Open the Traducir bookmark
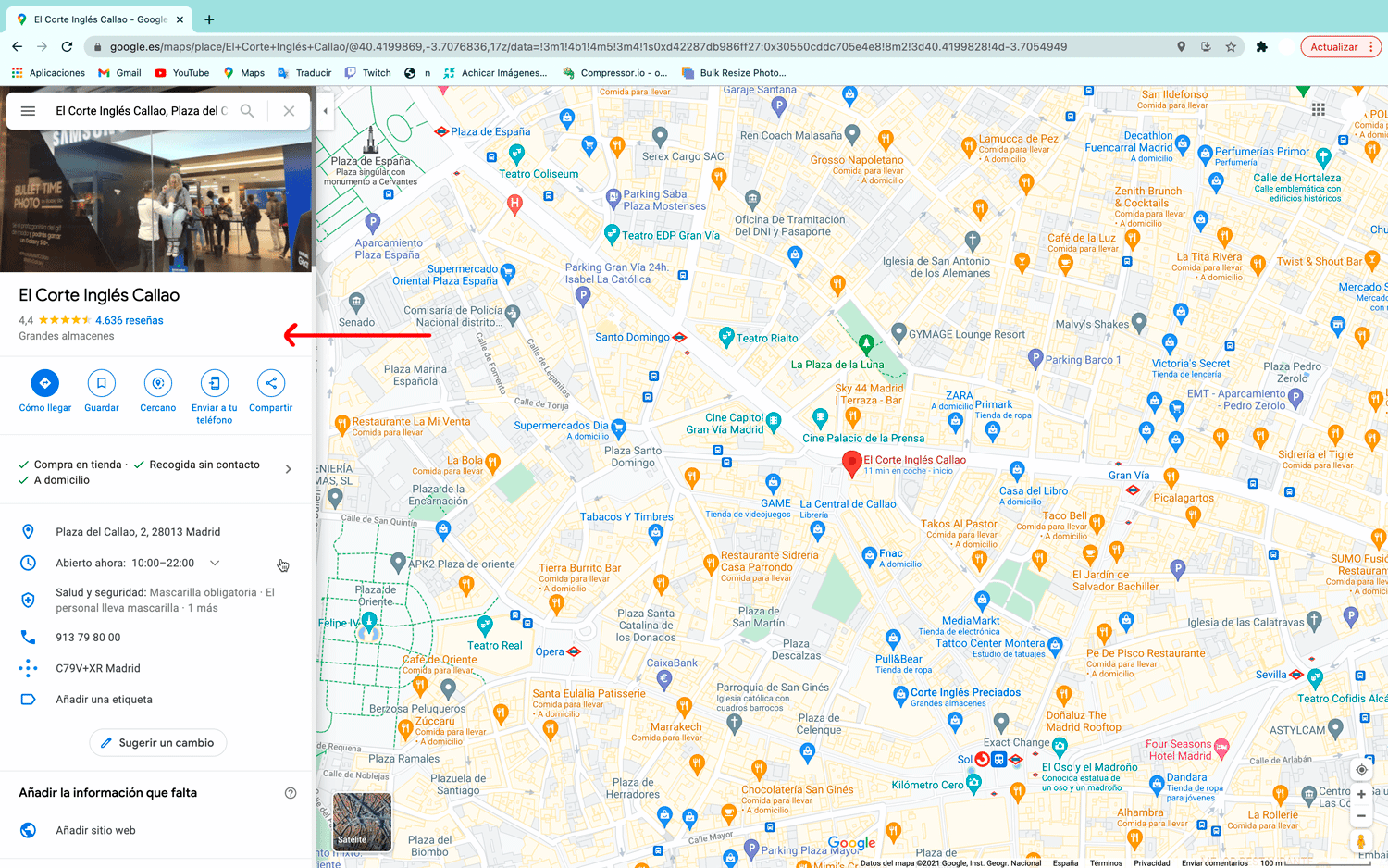Screen dimensions: 1388x868 point(304,73)
